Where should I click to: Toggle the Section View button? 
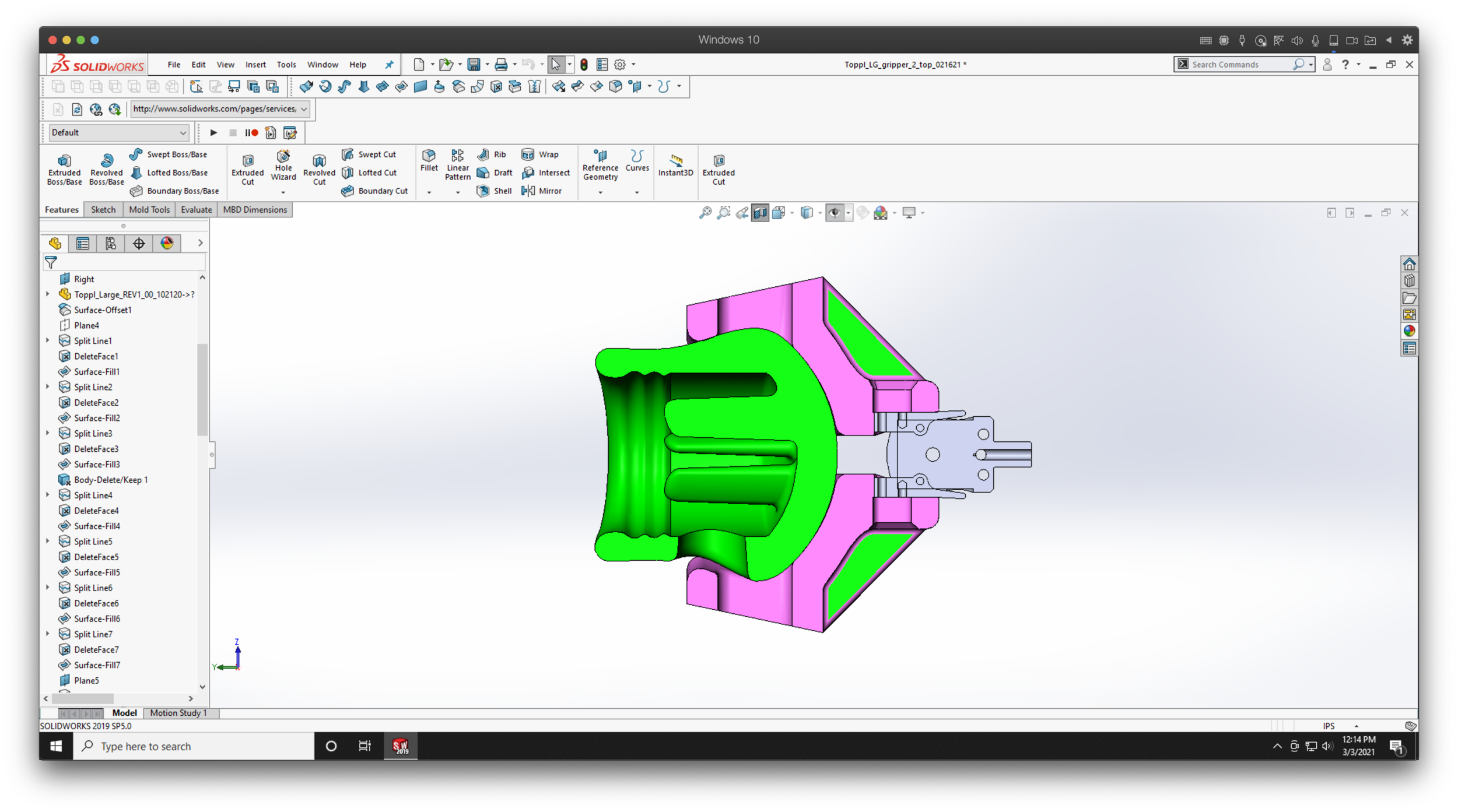760,213
